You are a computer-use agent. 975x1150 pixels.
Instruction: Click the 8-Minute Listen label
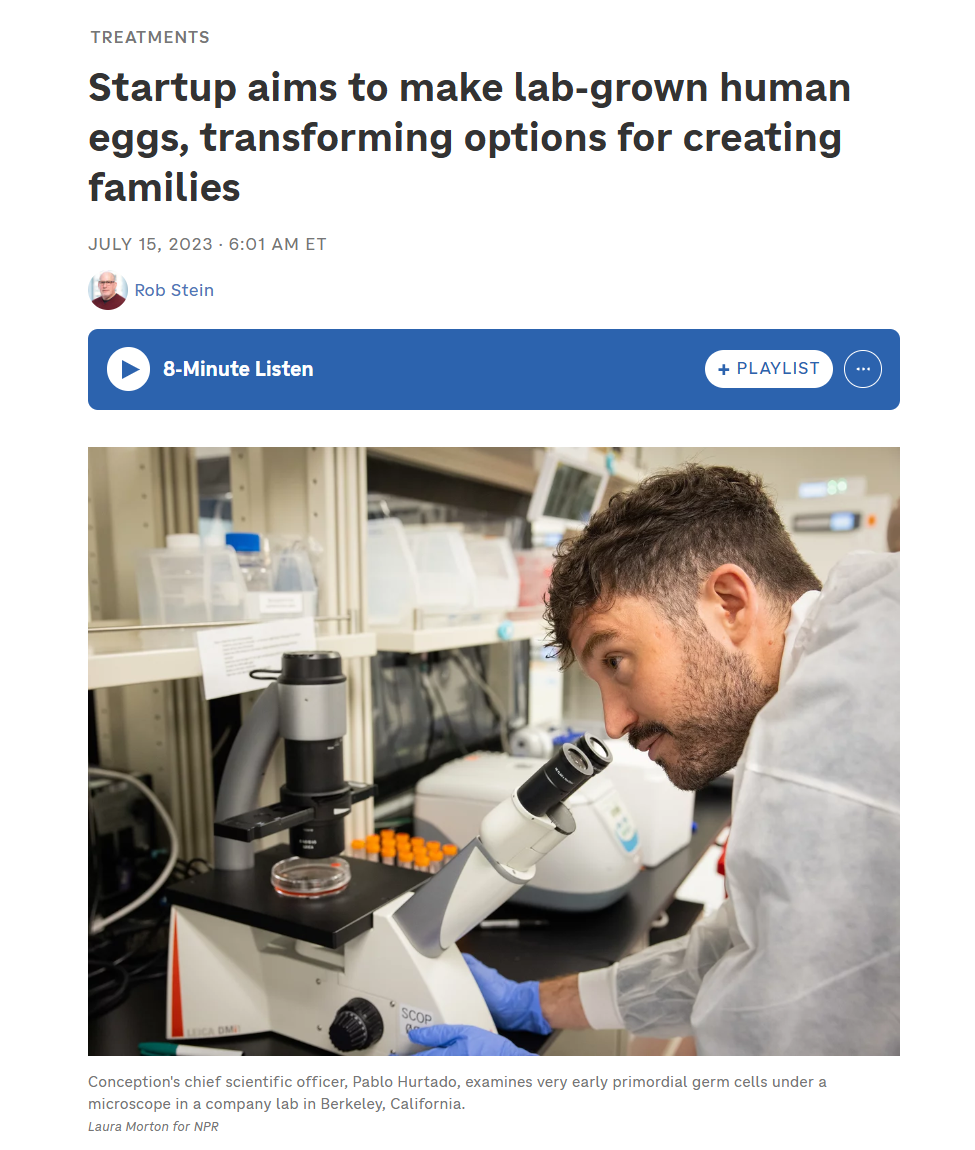(238, 369)
